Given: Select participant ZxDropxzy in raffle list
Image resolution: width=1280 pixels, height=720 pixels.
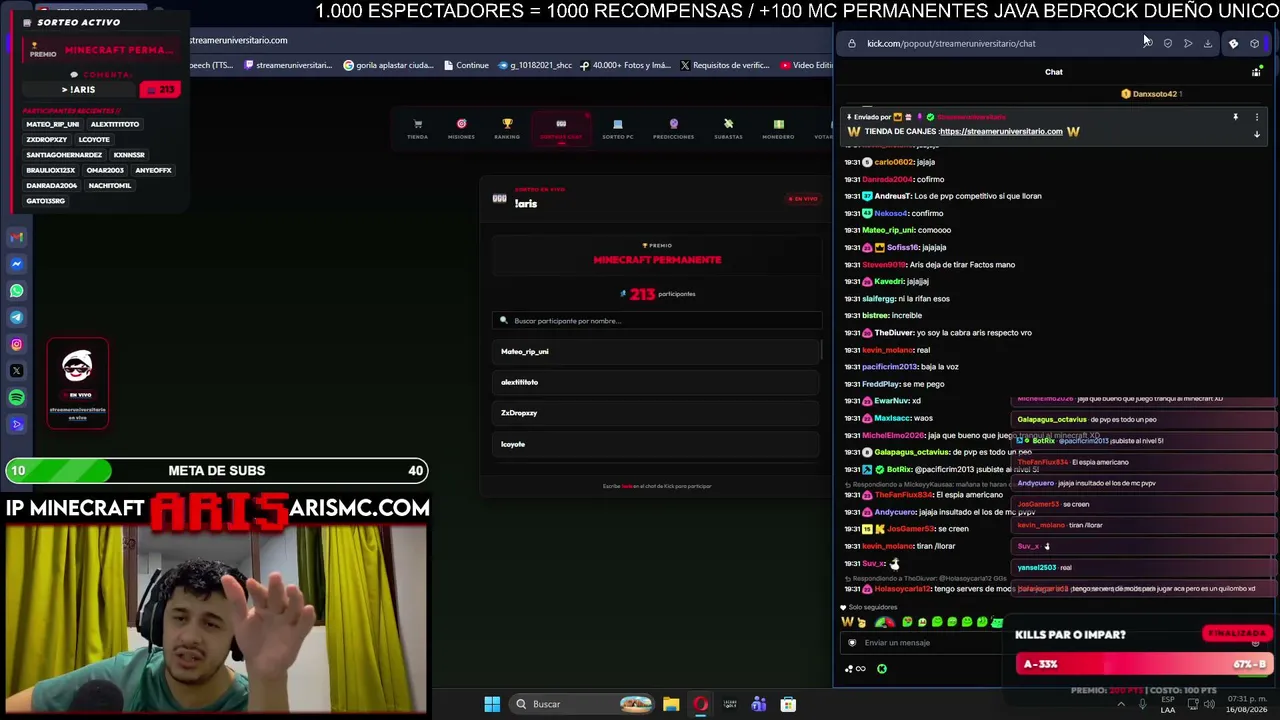Looking at the screenshot, I should 657,413.
